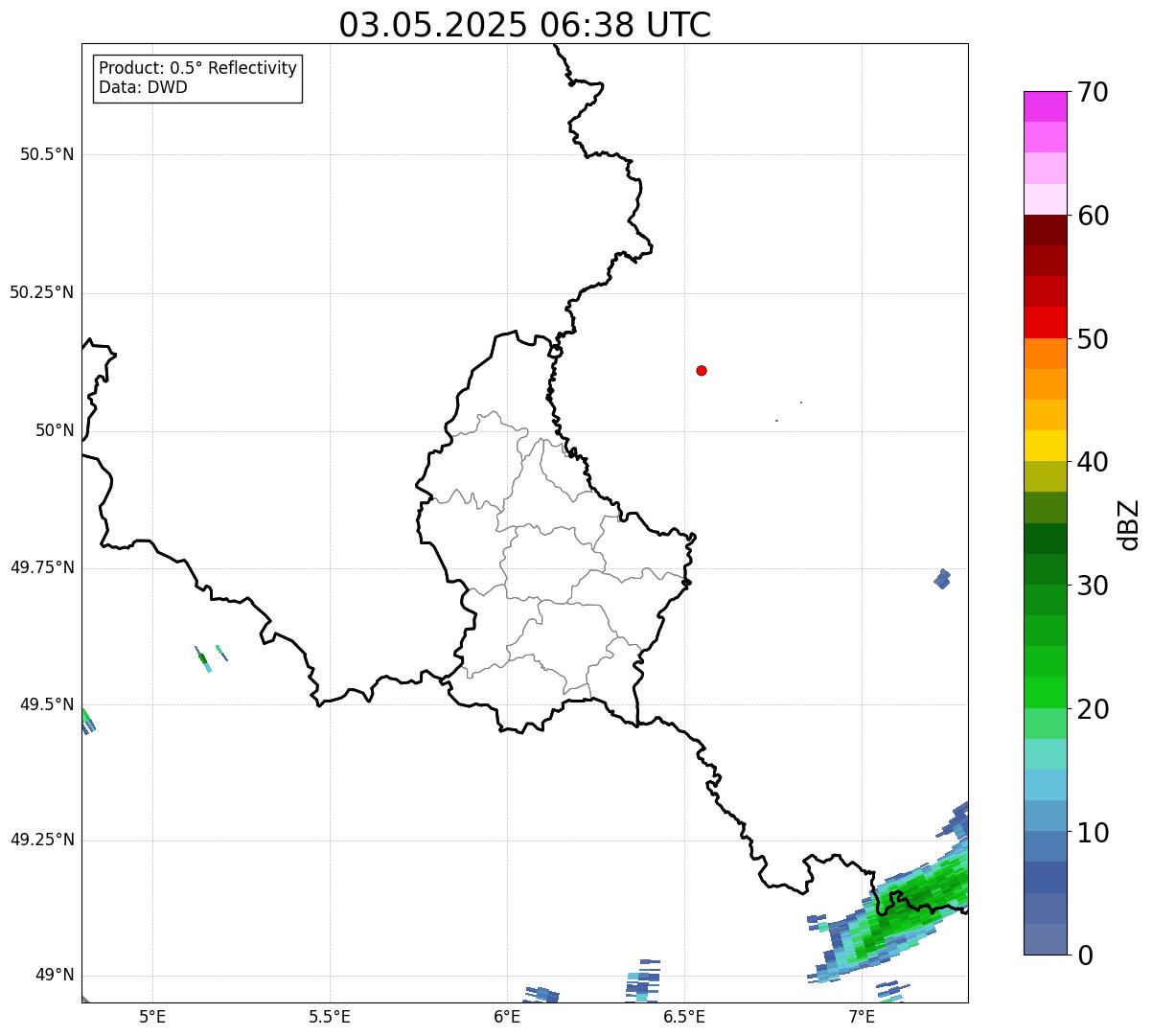
Task: Click the 50.5°N latitude label
Action: coord(47,154)
